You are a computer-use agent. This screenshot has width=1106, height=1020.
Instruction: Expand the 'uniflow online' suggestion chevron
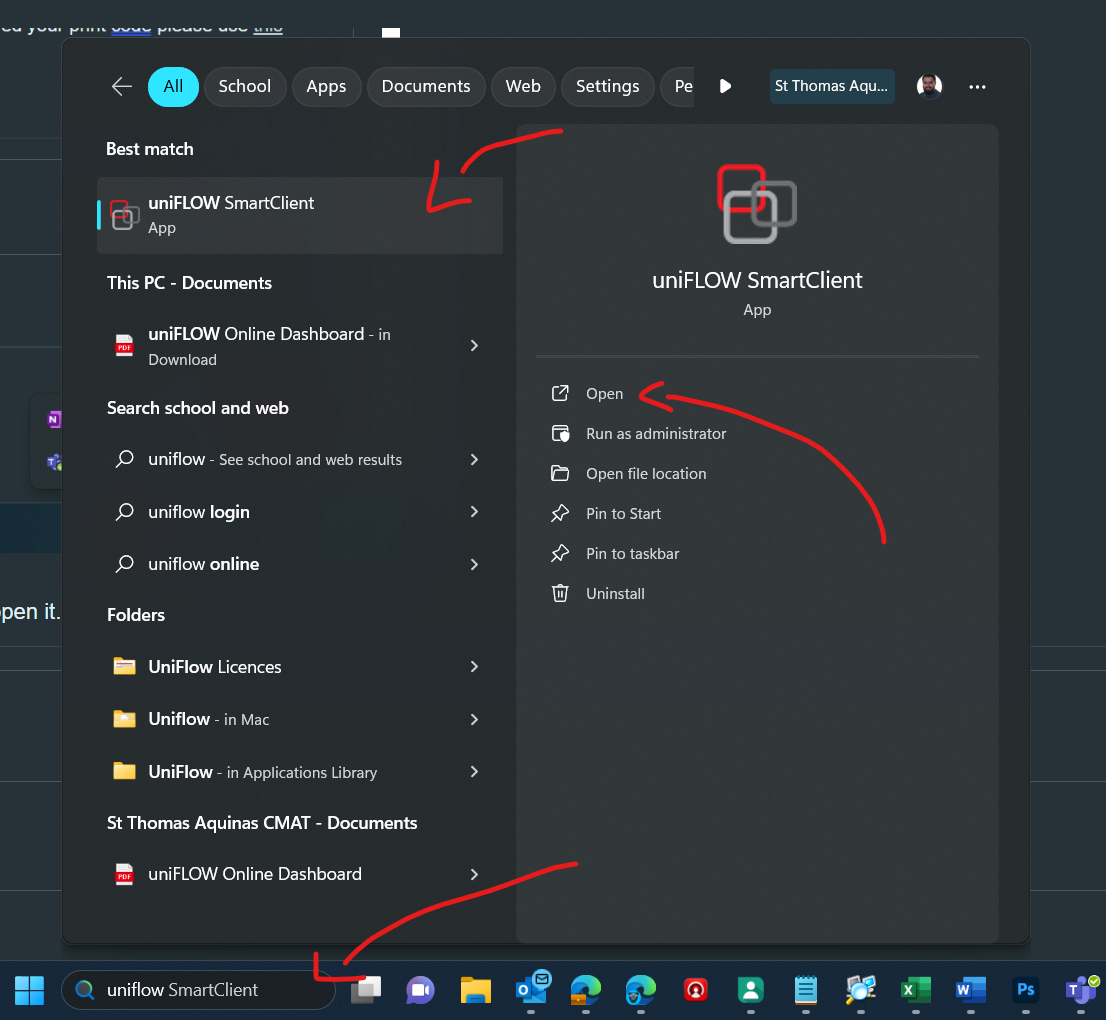pyautogui.click(x=474, y=564)
